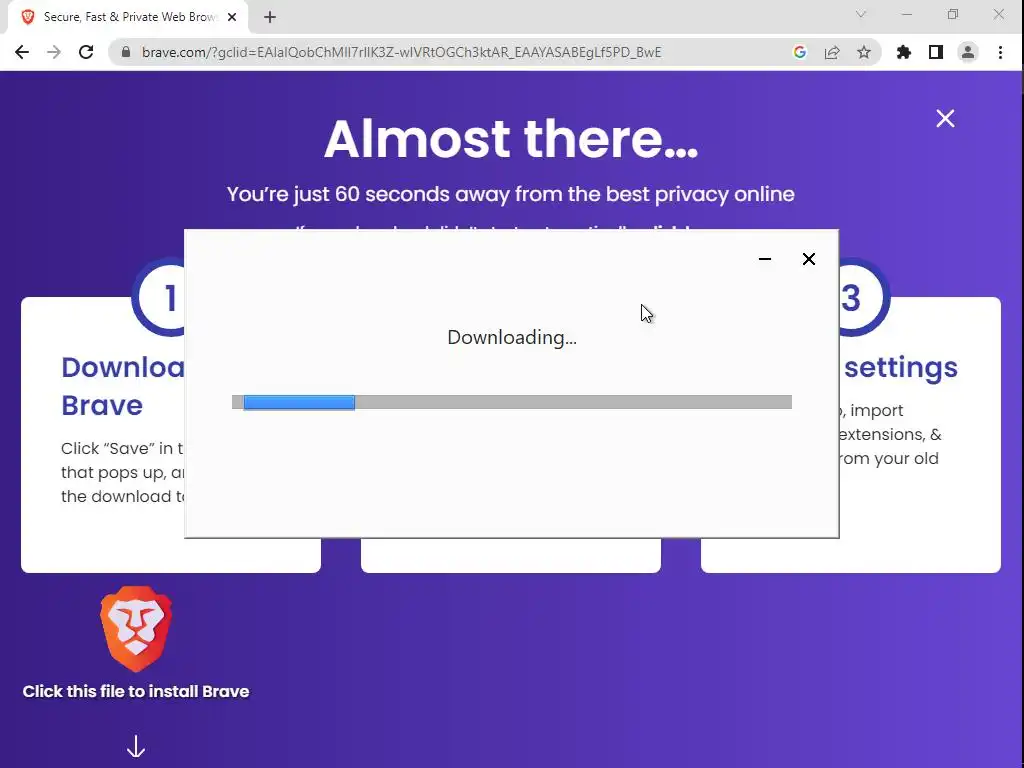Close the Brave browser tab
1024x768 pixels.
232,17
